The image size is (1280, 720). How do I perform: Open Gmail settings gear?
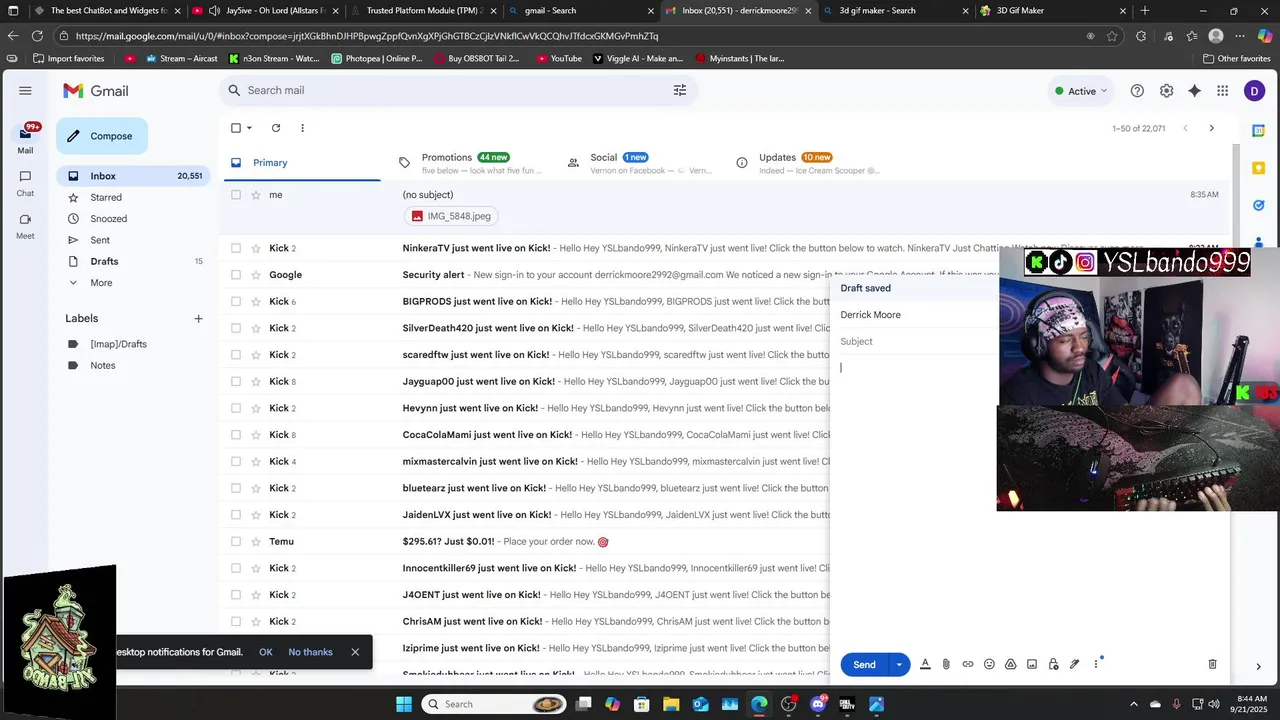pyautogui.click(x=1166, y=91)
